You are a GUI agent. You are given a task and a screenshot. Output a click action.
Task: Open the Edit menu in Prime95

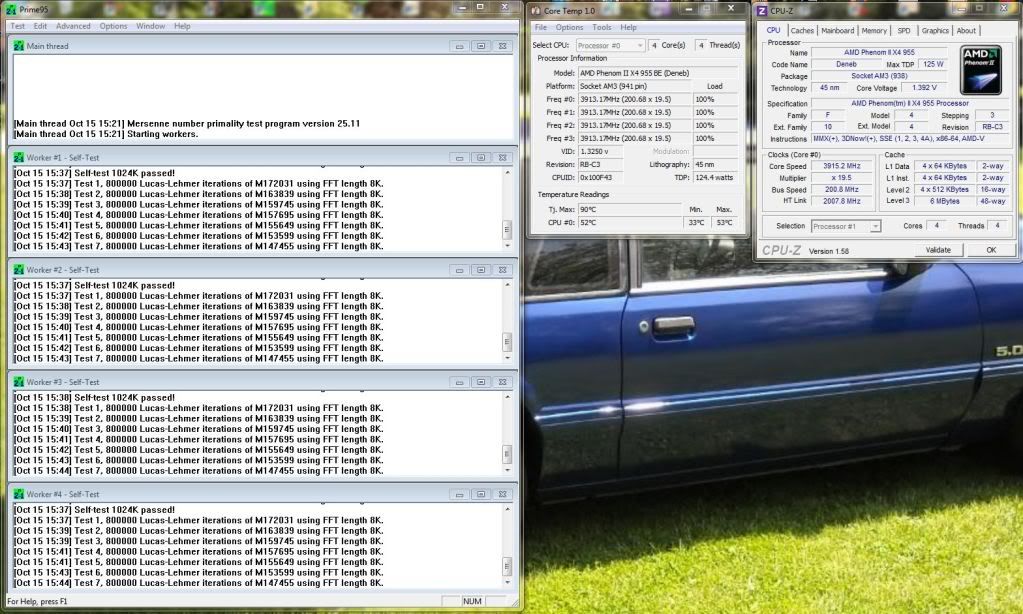[x=40, y=26]
